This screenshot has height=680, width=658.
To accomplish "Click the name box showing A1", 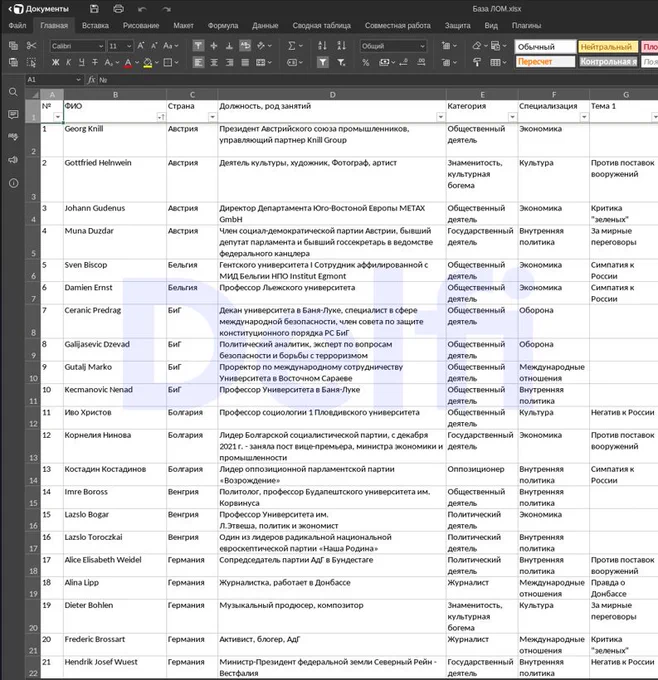I will (50, 80).
